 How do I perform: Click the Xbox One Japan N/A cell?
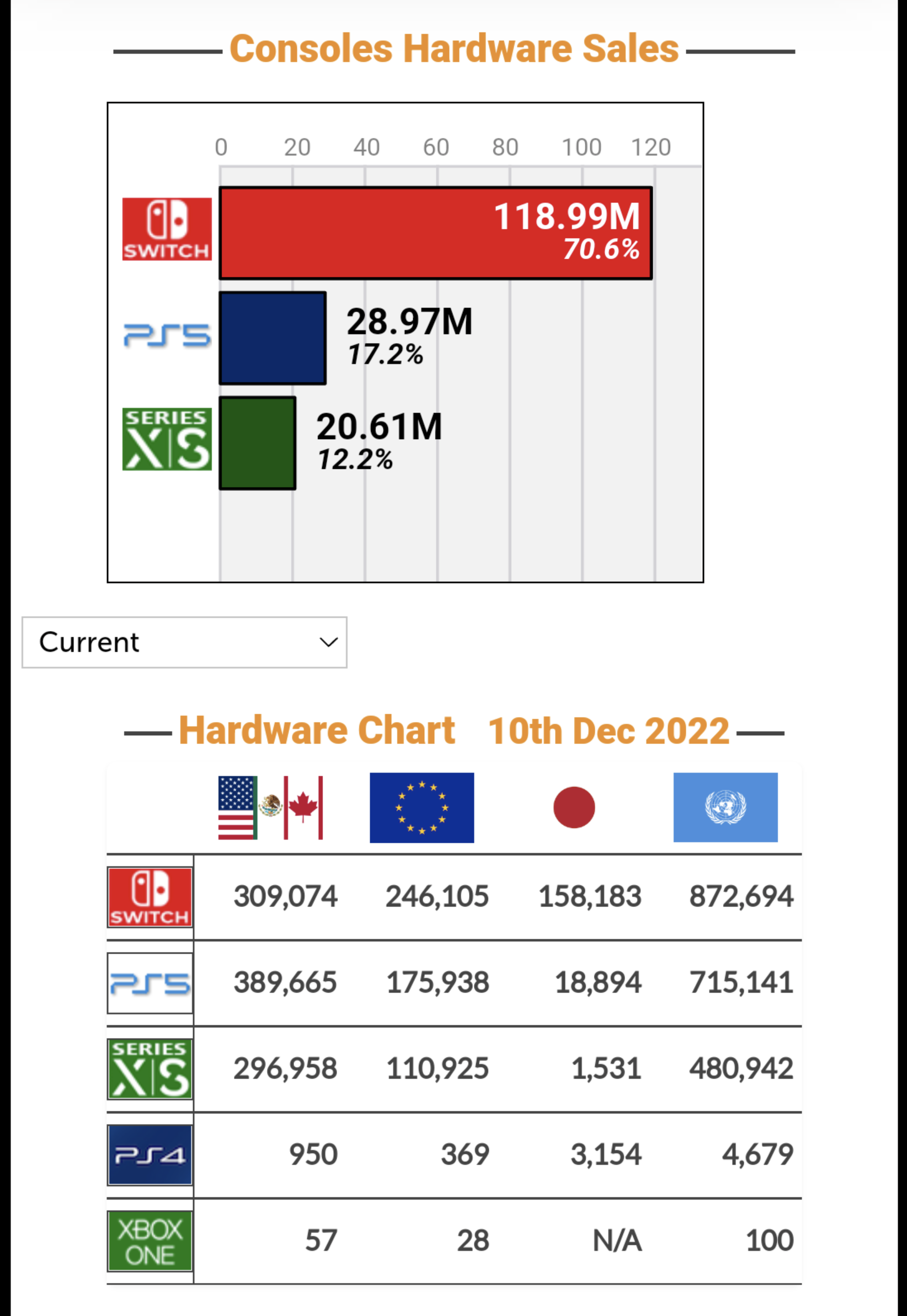click(617, 1240)
